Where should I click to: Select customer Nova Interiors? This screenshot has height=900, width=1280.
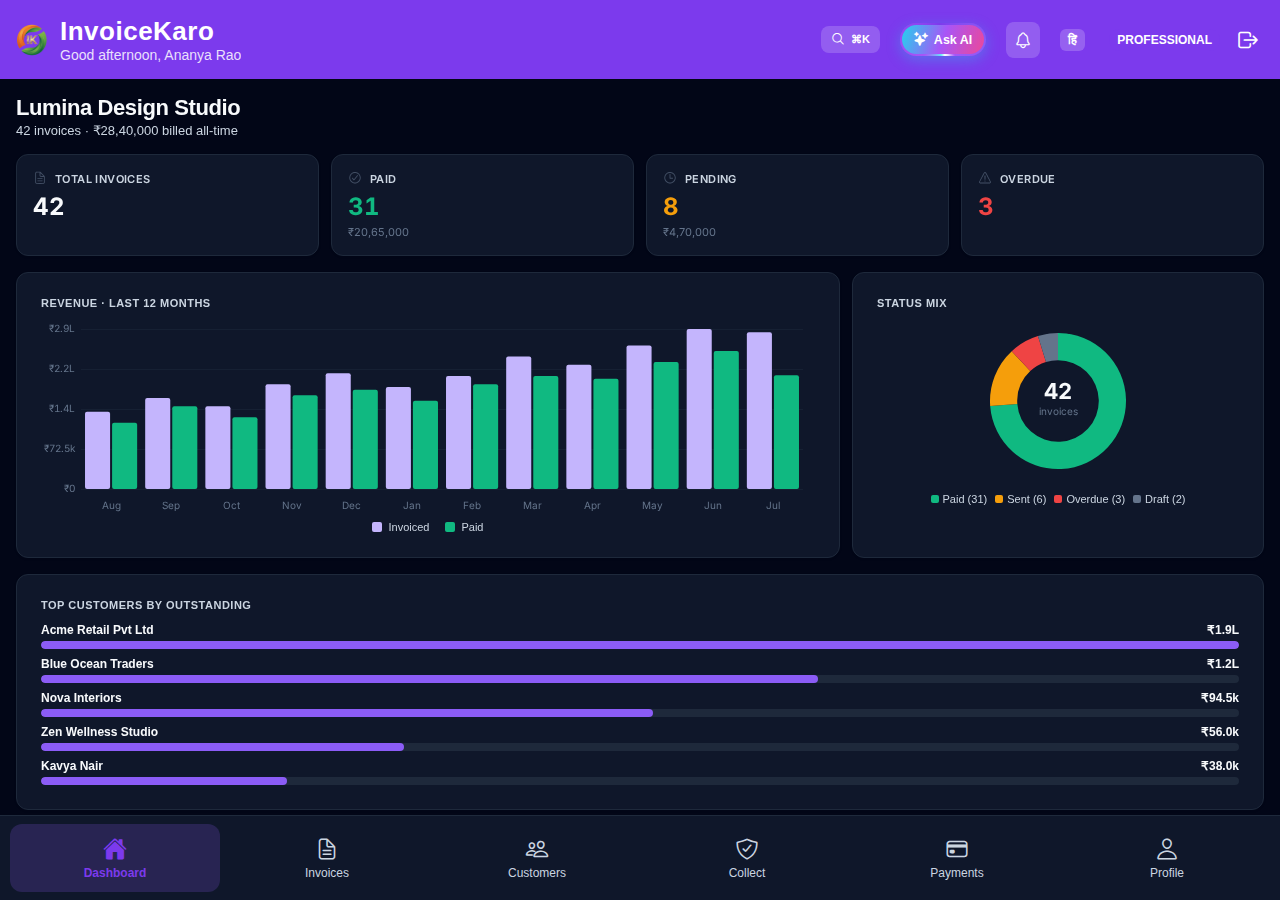coord(81,698)
